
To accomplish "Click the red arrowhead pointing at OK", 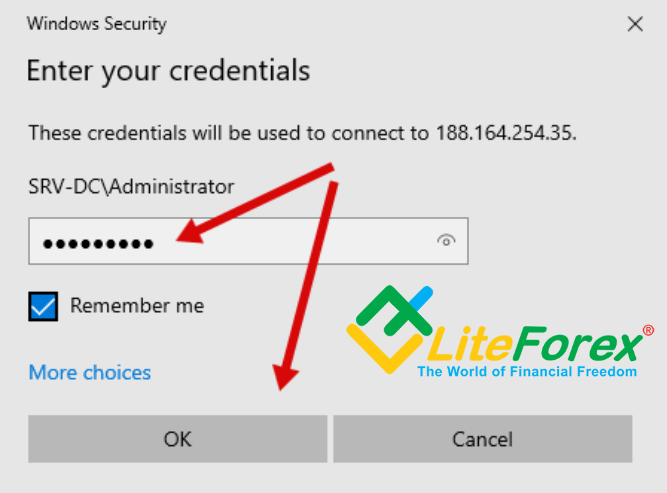I will click(x=285, y=377).
